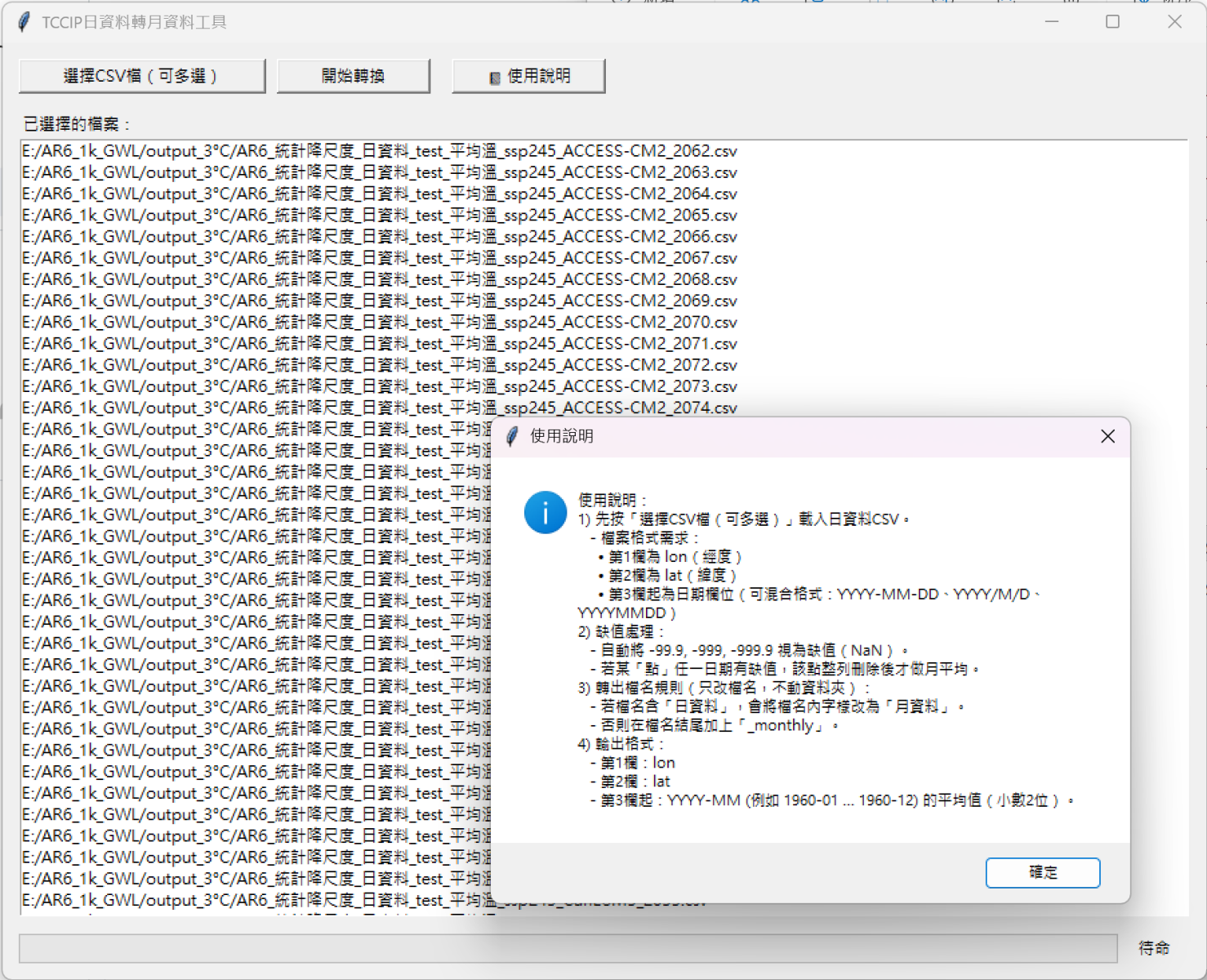Click the 待命 status label
This screenshot has height=980, width=1207.
click(x=1154, y=948)
